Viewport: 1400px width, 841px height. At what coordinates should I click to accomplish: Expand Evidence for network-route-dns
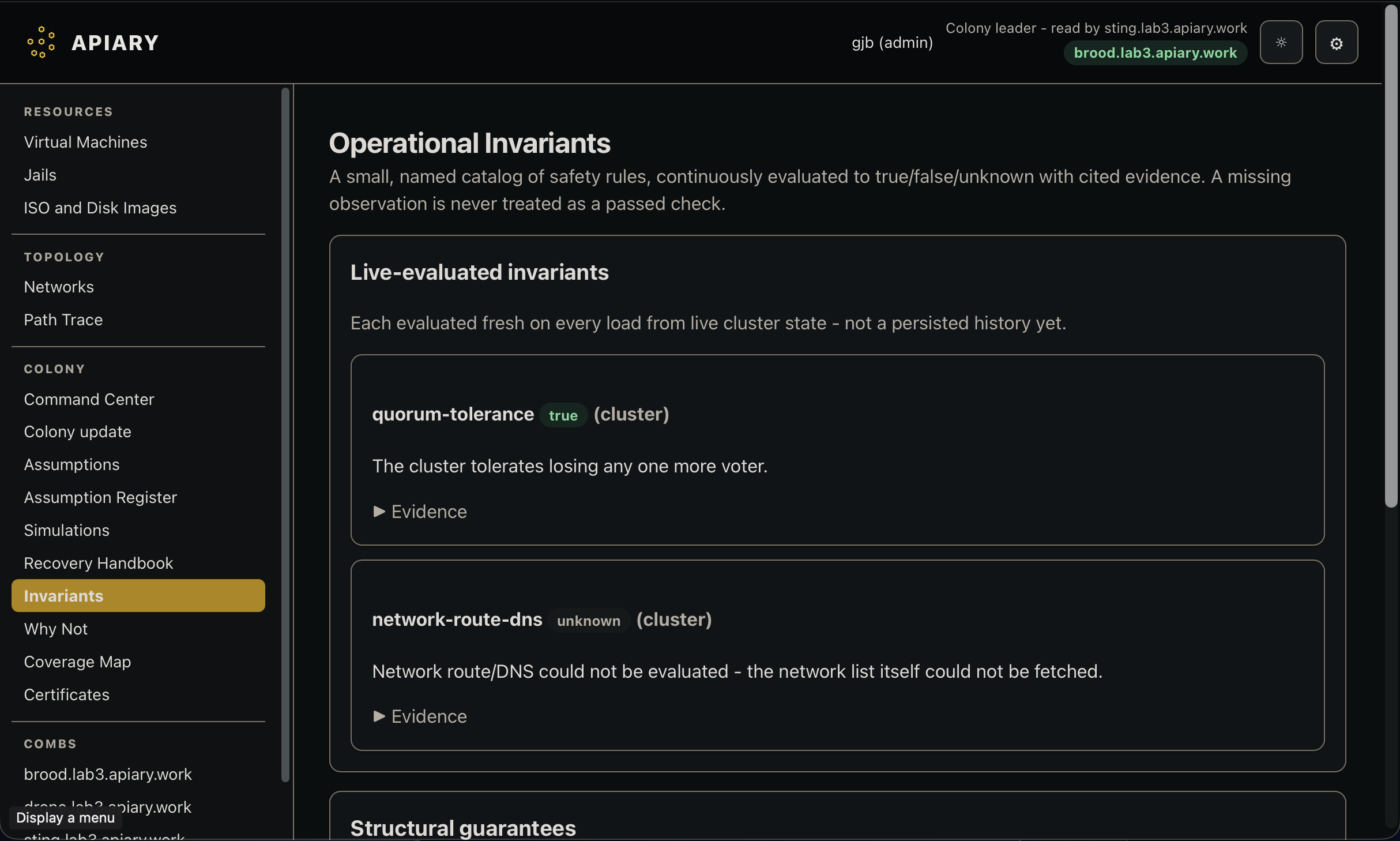coord(420,716)
